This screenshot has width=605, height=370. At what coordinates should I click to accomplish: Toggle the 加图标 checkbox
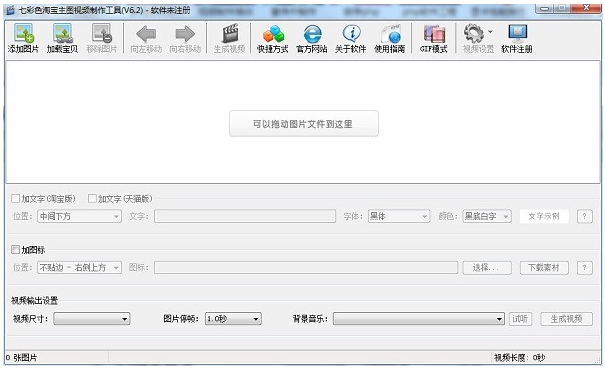[15, 250]
